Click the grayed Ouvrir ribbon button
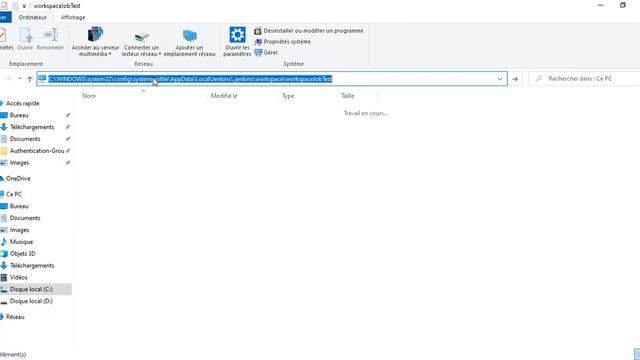Image resolution: width=640 pixels, height=360 pixels. click(x=25, y=40)
